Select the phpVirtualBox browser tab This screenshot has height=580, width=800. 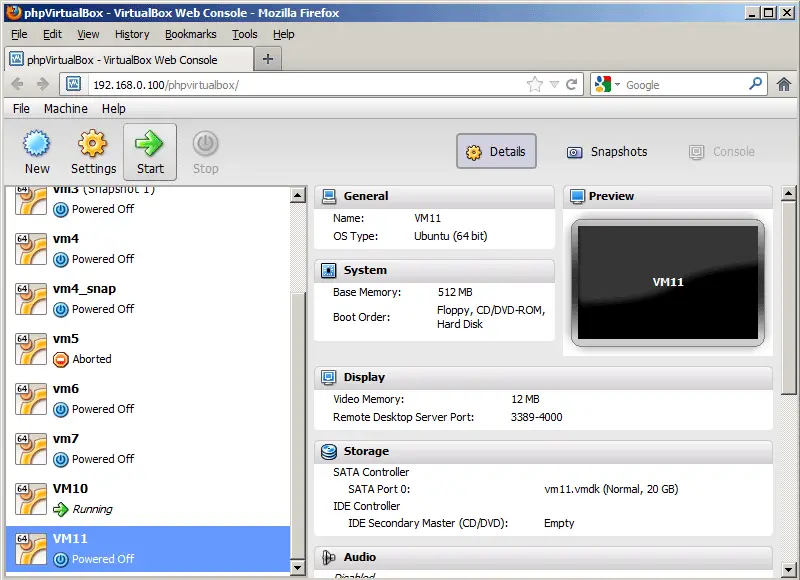tap(129, 59)
